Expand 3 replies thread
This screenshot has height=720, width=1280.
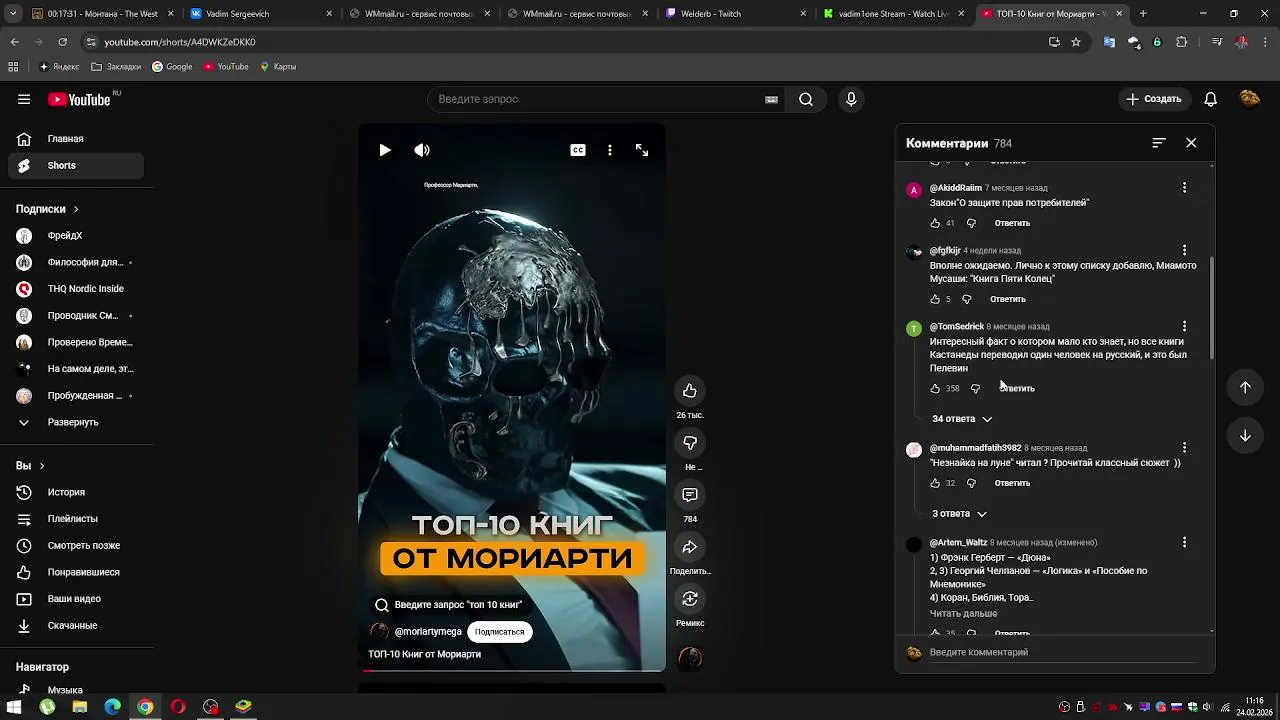[x=960, y=514]
